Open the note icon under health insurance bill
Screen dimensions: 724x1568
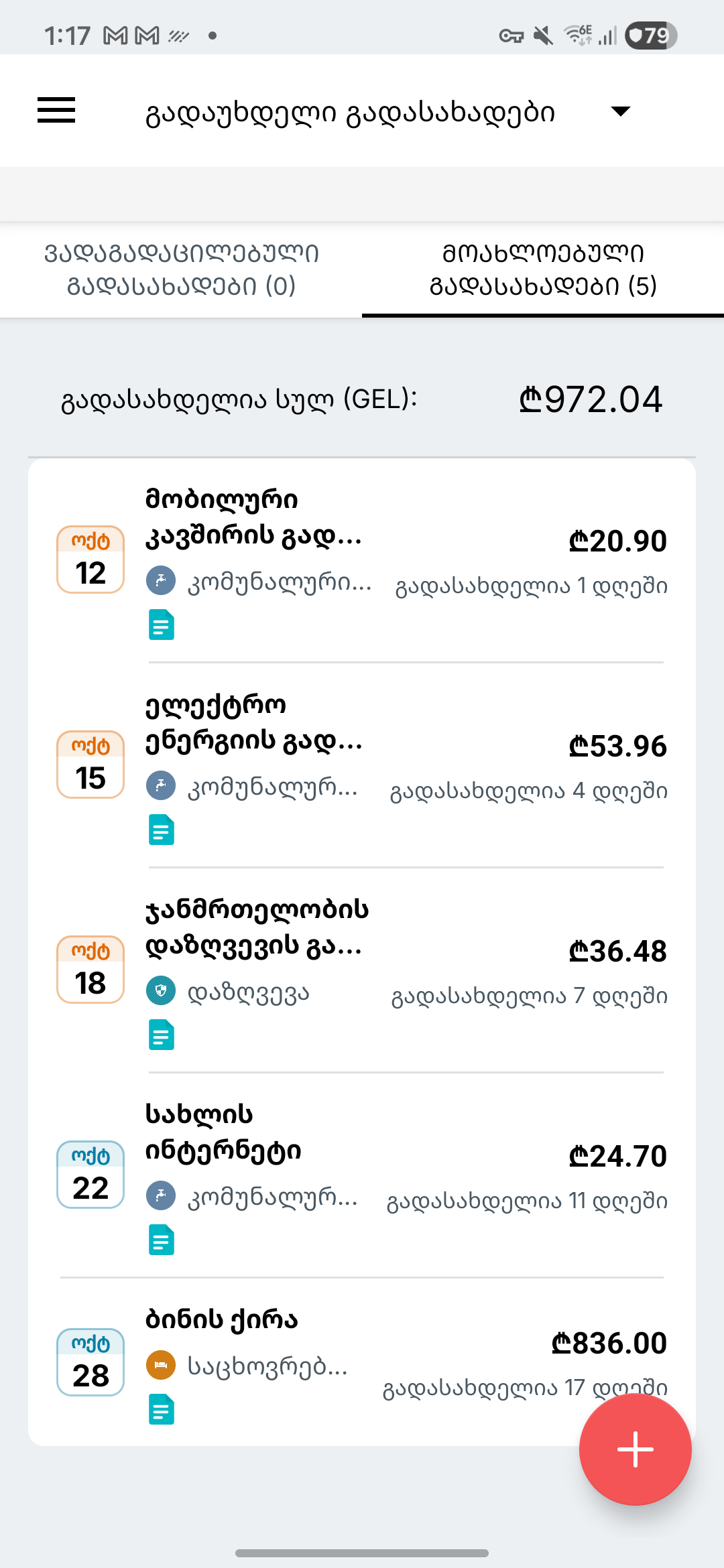point(162,1035)
